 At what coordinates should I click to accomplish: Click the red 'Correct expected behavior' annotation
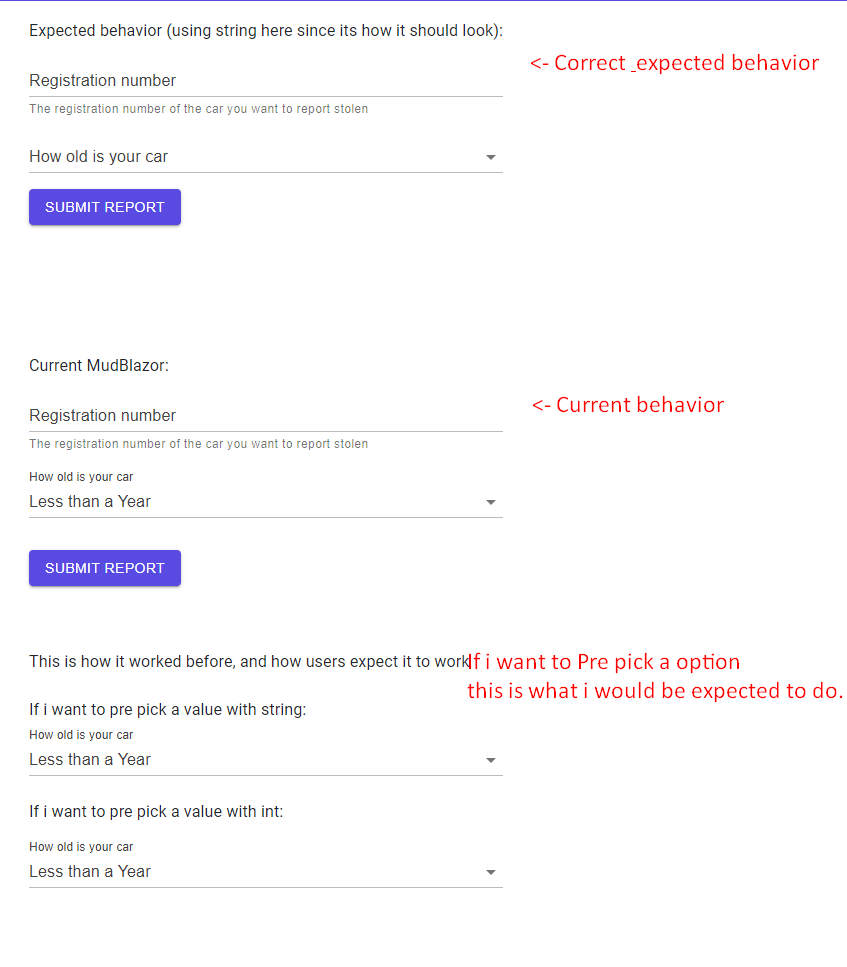[673, 63]
